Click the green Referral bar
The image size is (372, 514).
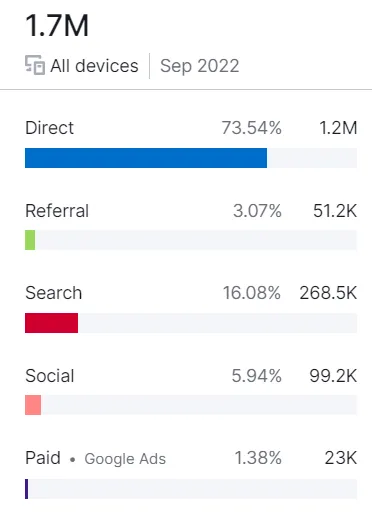(x=30, y=240)
